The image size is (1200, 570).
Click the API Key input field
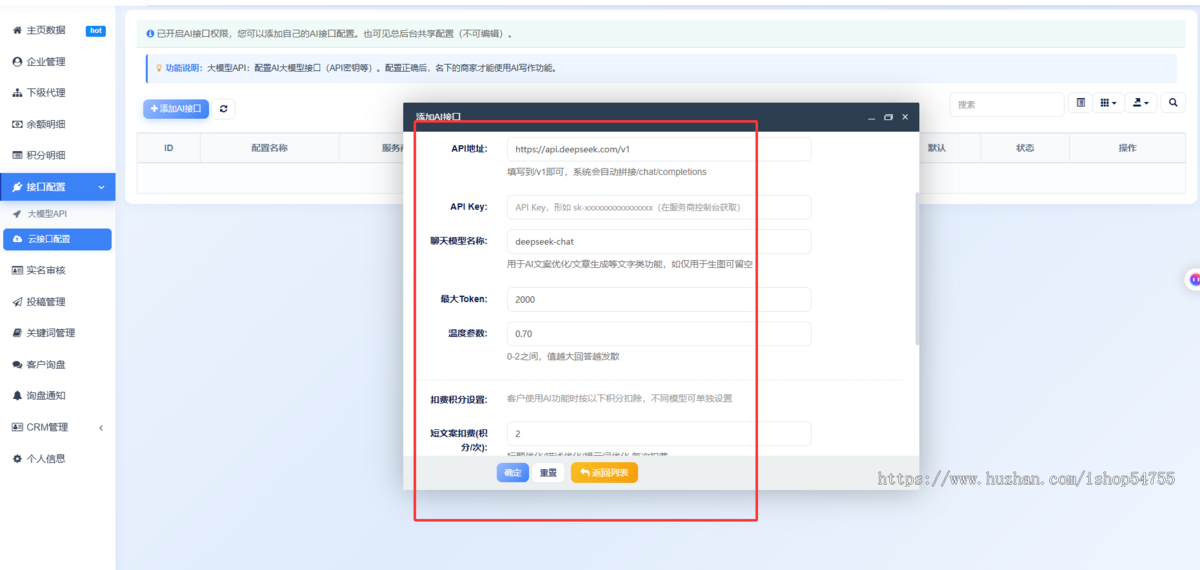pyautogui.click(x=659, y=207)
